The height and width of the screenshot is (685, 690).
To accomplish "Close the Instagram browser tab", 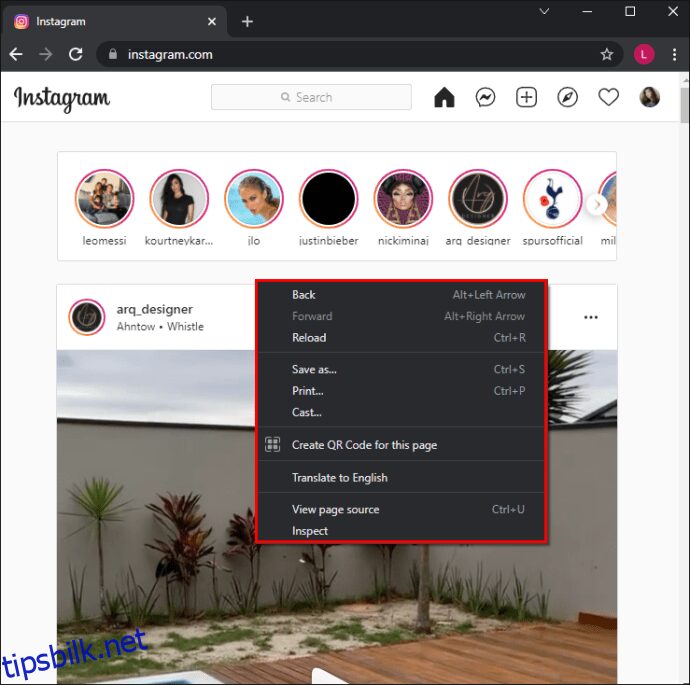I will click(x=212, y=22).
